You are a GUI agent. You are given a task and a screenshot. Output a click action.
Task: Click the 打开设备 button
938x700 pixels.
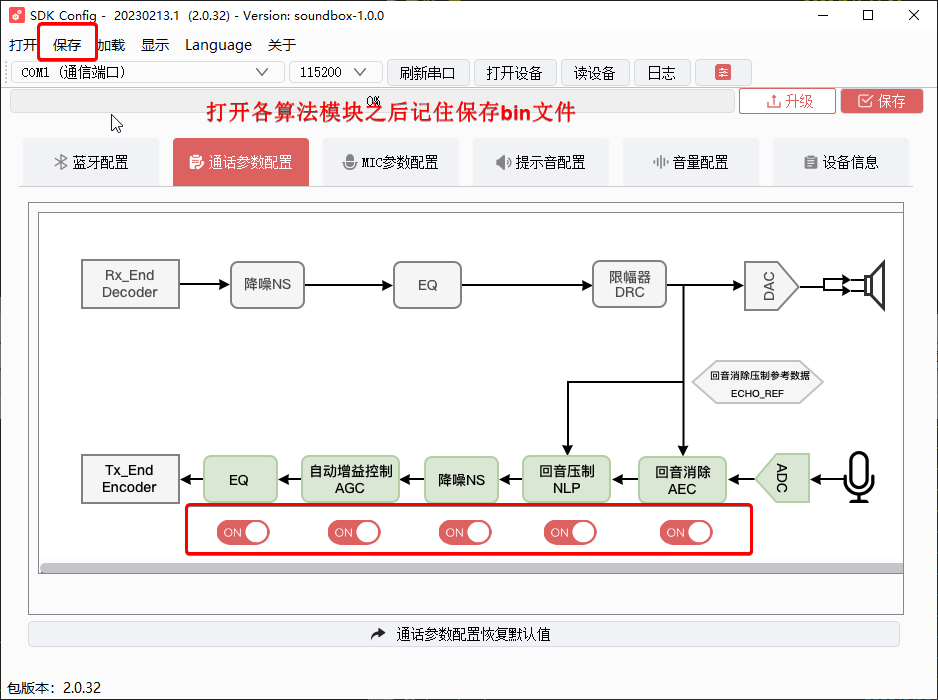pyautogui.click(x=514, y=73)
